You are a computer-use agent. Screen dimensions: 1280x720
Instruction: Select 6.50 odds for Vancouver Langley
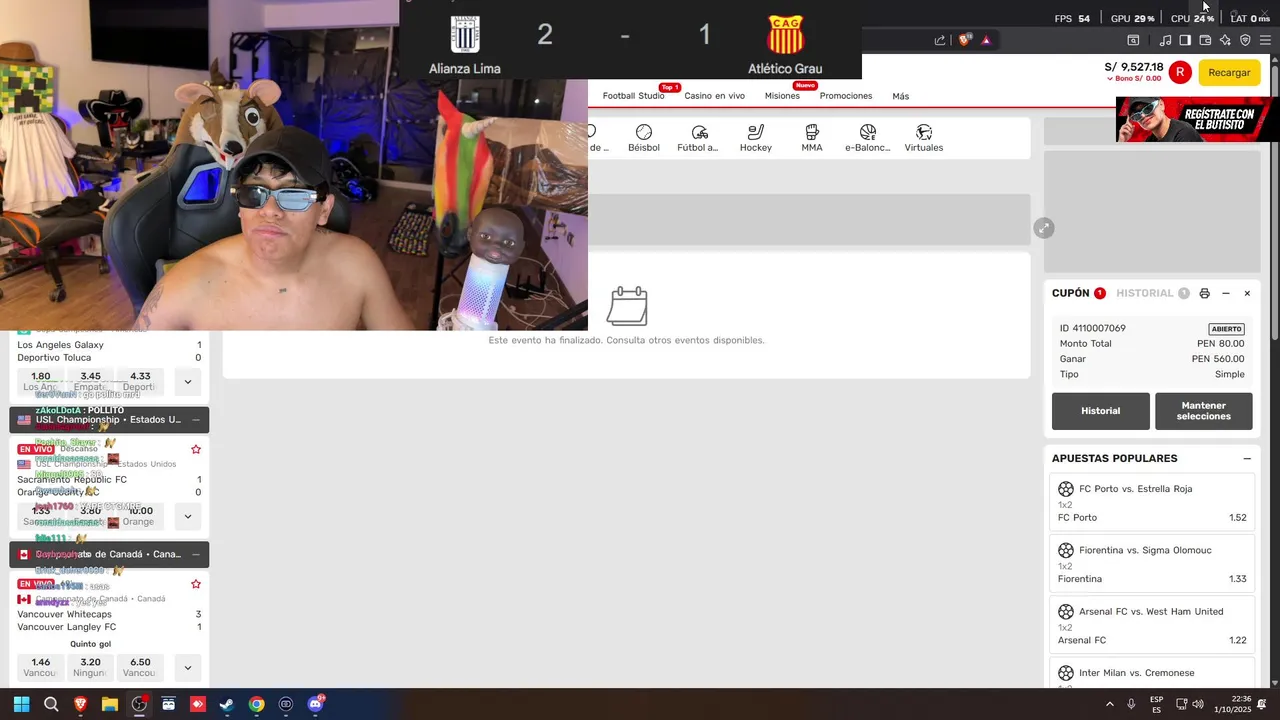[140, 667]
